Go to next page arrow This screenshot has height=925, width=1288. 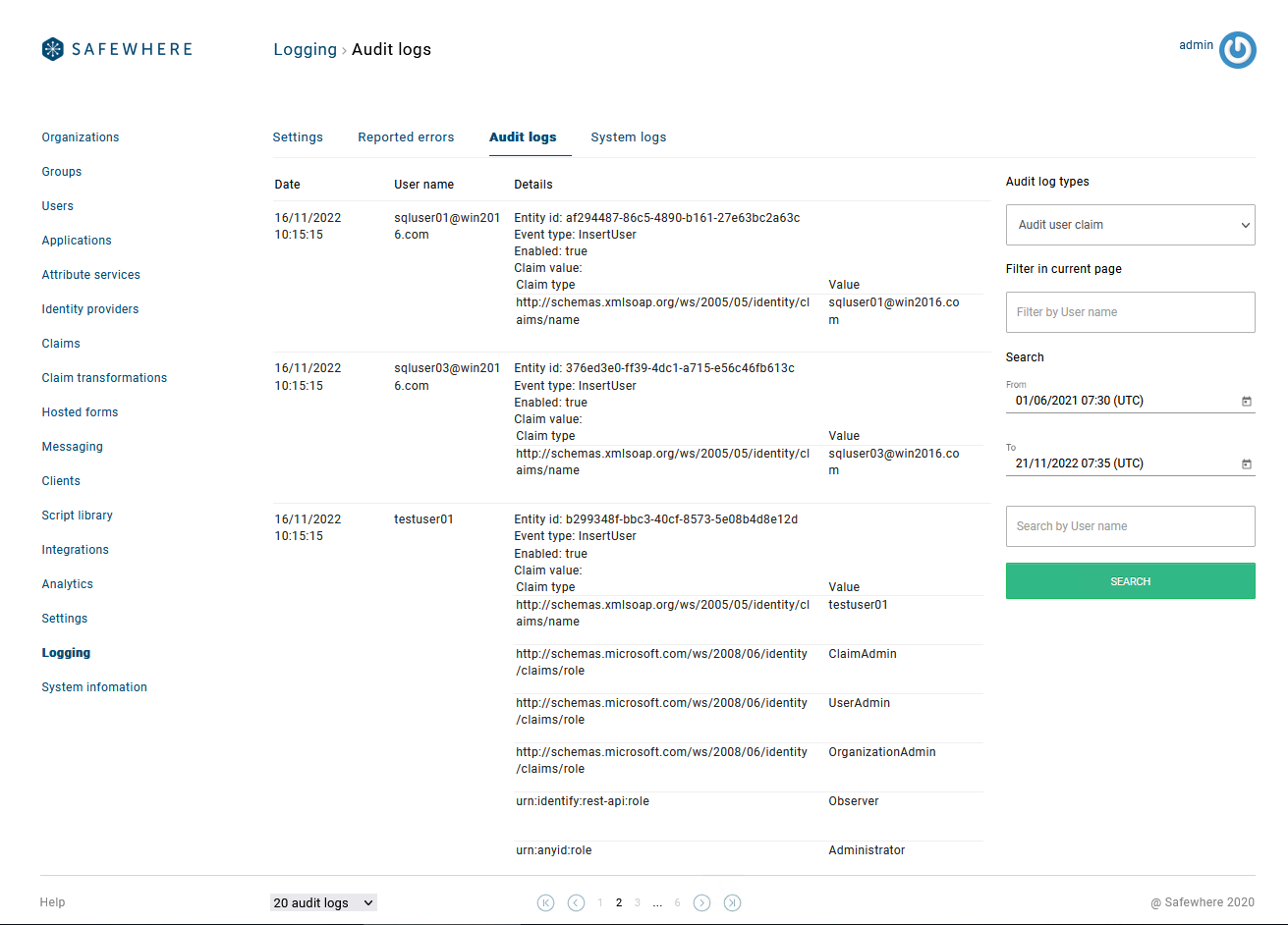(701, 902)
